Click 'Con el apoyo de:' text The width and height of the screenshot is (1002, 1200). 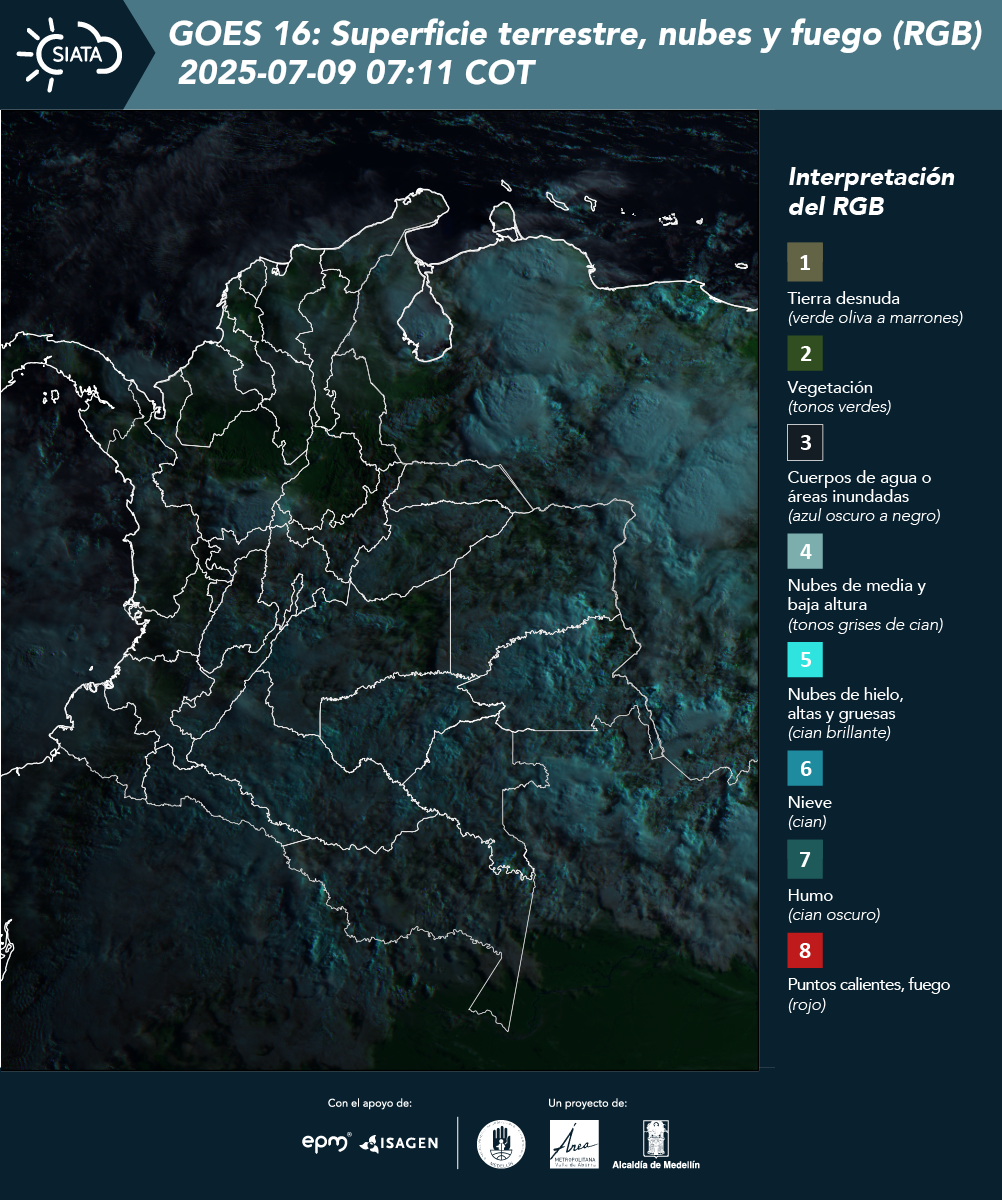[370, 1103]
